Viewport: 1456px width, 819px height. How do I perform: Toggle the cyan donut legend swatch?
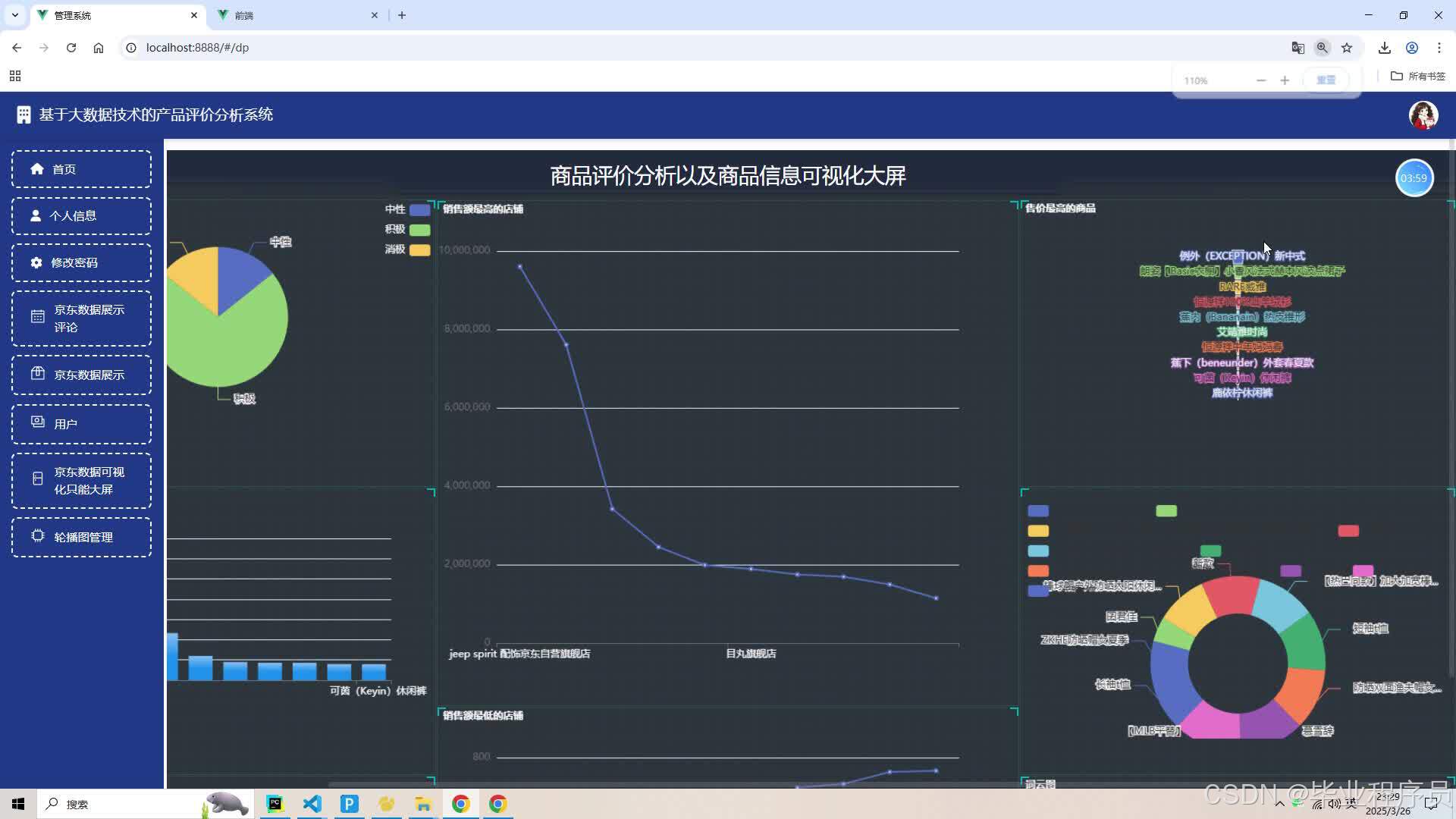(x=1038, y=551)
